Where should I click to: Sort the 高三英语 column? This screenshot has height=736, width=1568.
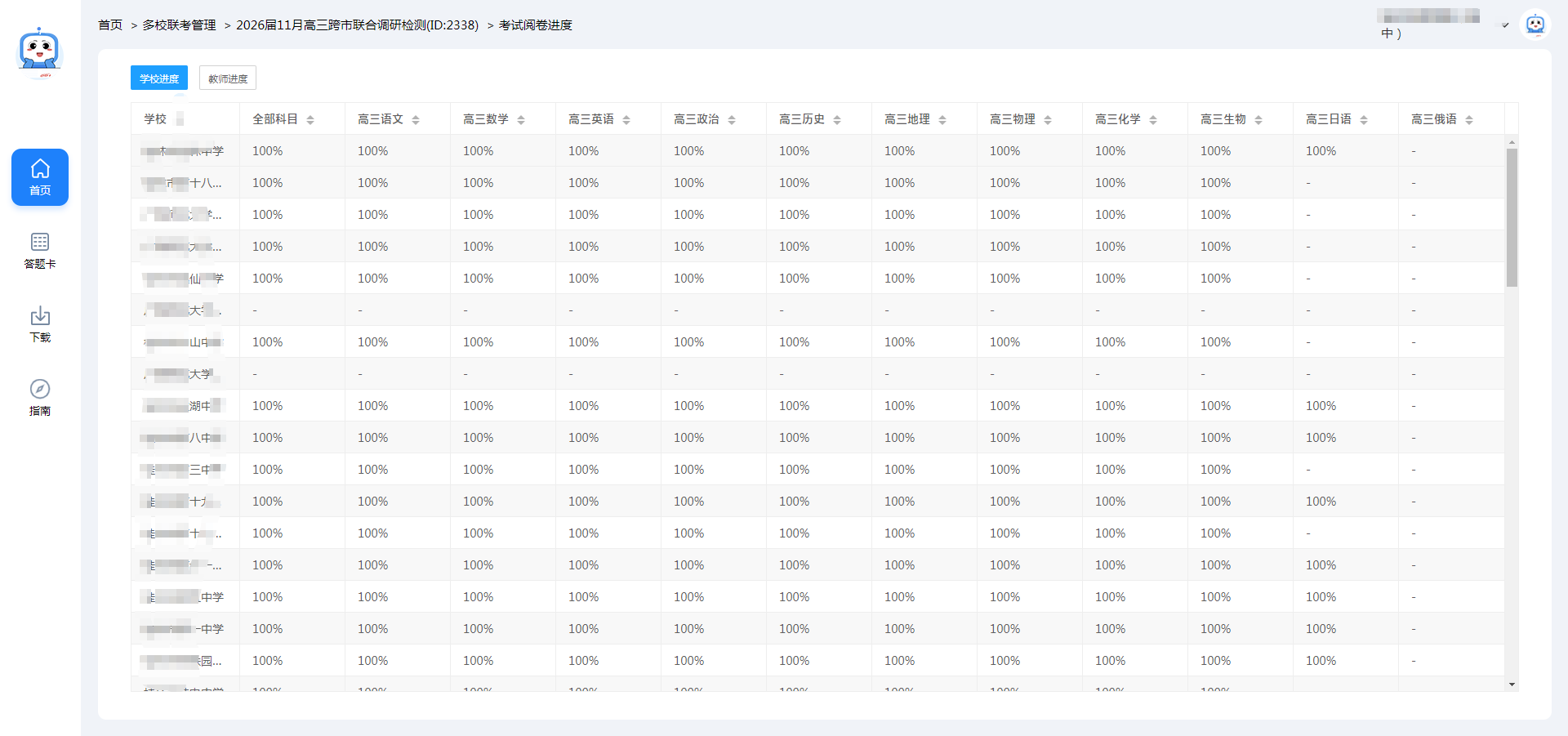(626, 120)
